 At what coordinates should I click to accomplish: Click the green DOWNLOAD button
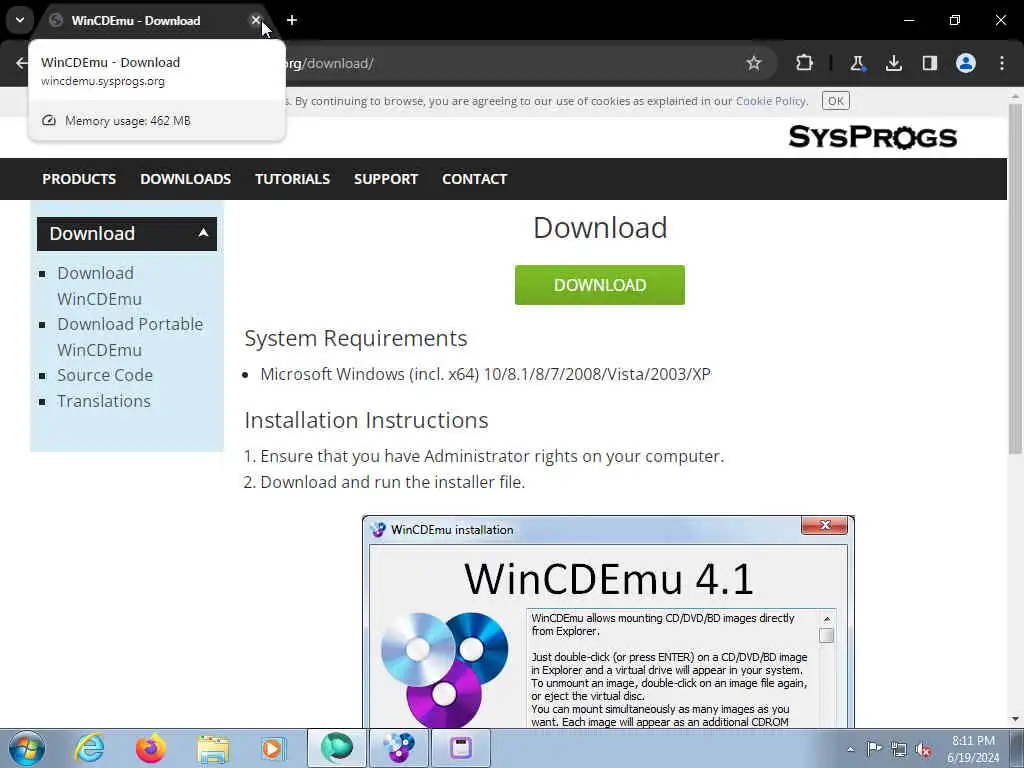coord(600,285)
